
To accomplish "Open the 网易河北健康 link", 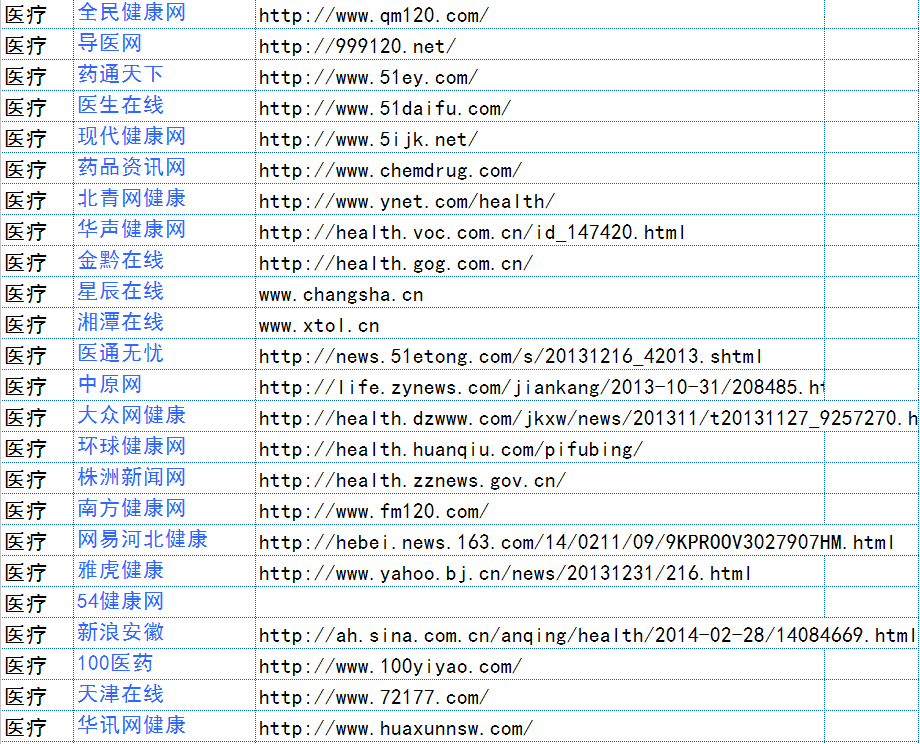I will tap(143, 540).
